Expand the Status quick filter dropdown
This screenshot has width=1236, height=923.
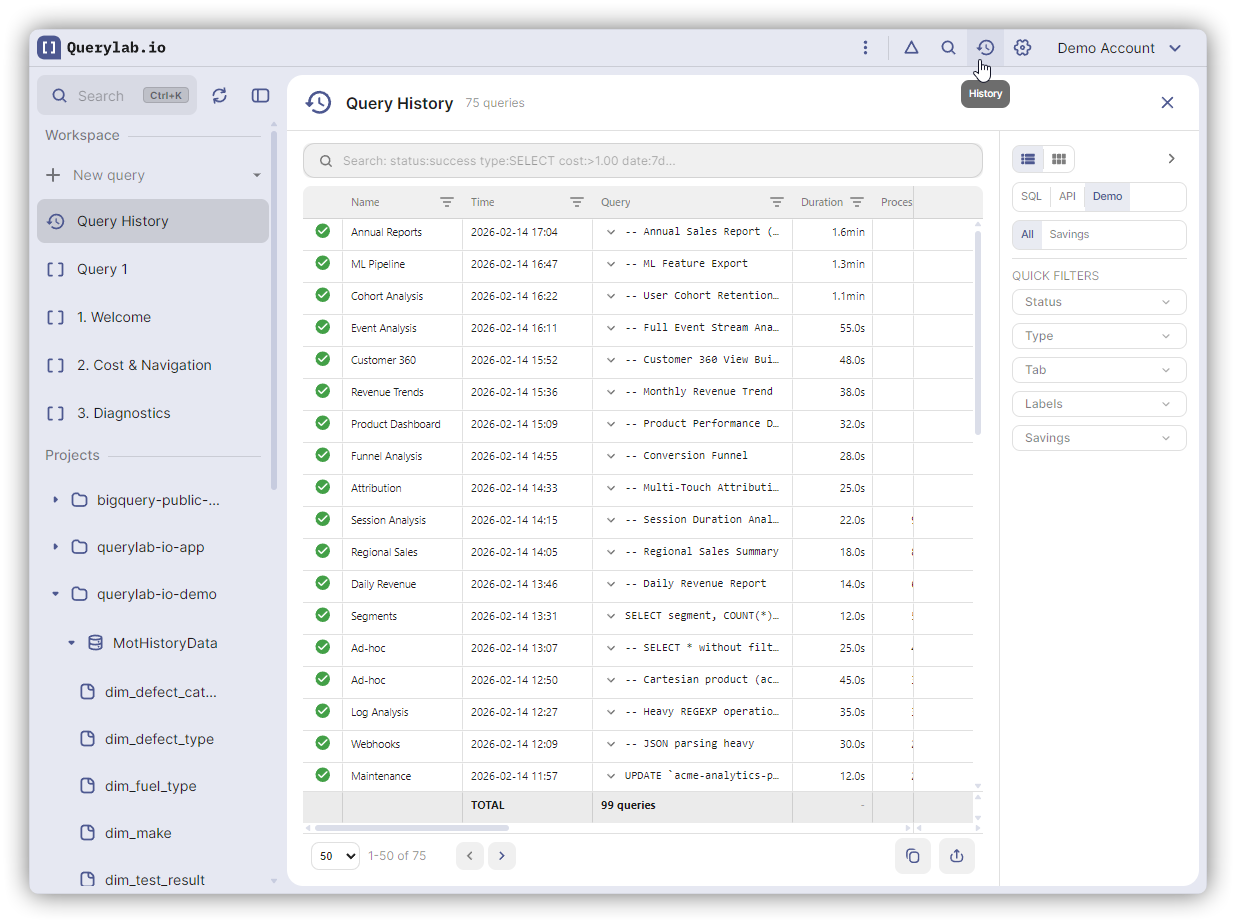tap(1098, 302)
